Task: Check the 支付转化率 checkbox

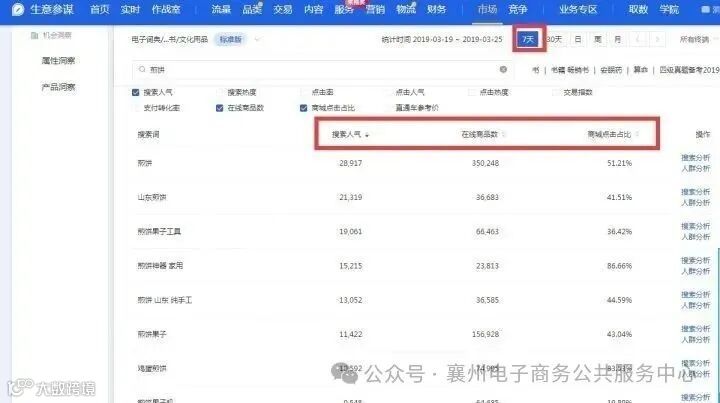Action: (x=135, y=108)
